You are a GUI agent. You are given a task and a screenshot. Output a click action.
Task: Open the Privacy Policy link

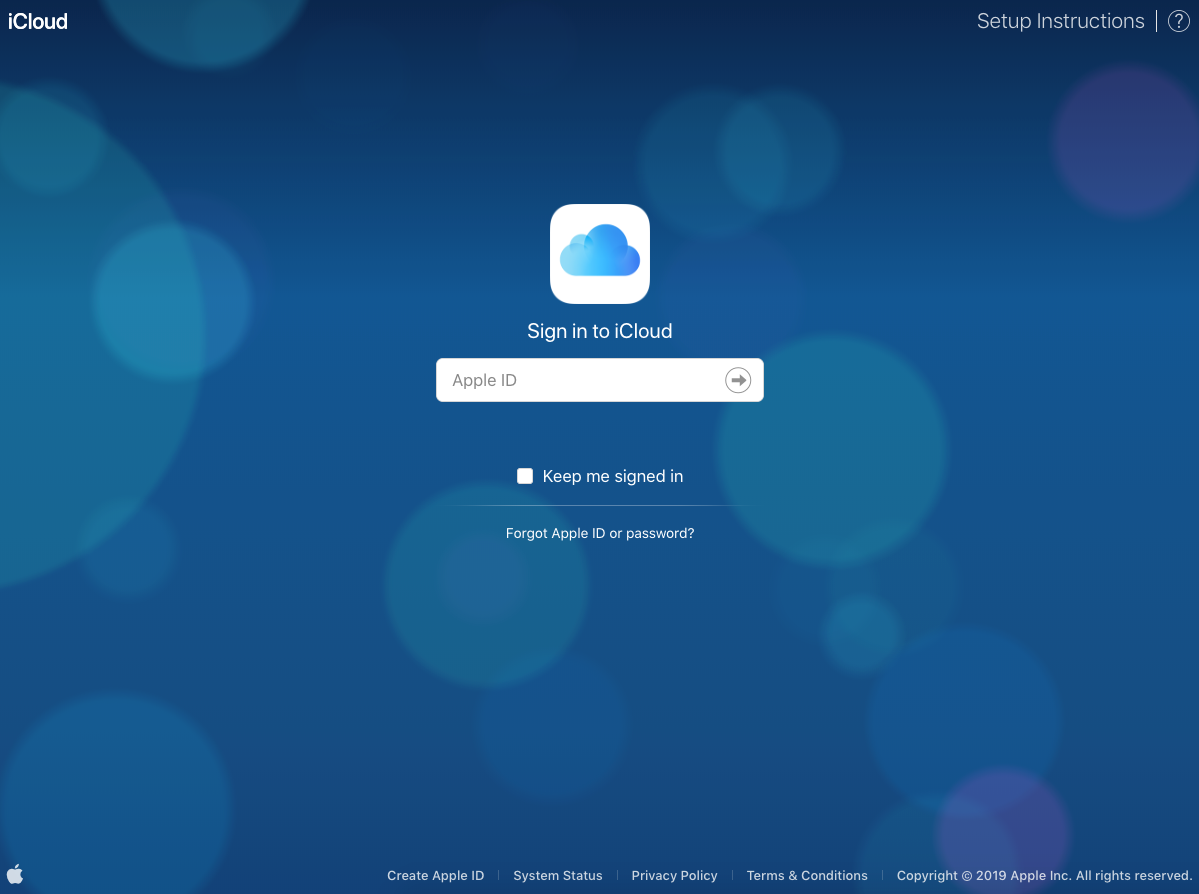click(674, 876)
